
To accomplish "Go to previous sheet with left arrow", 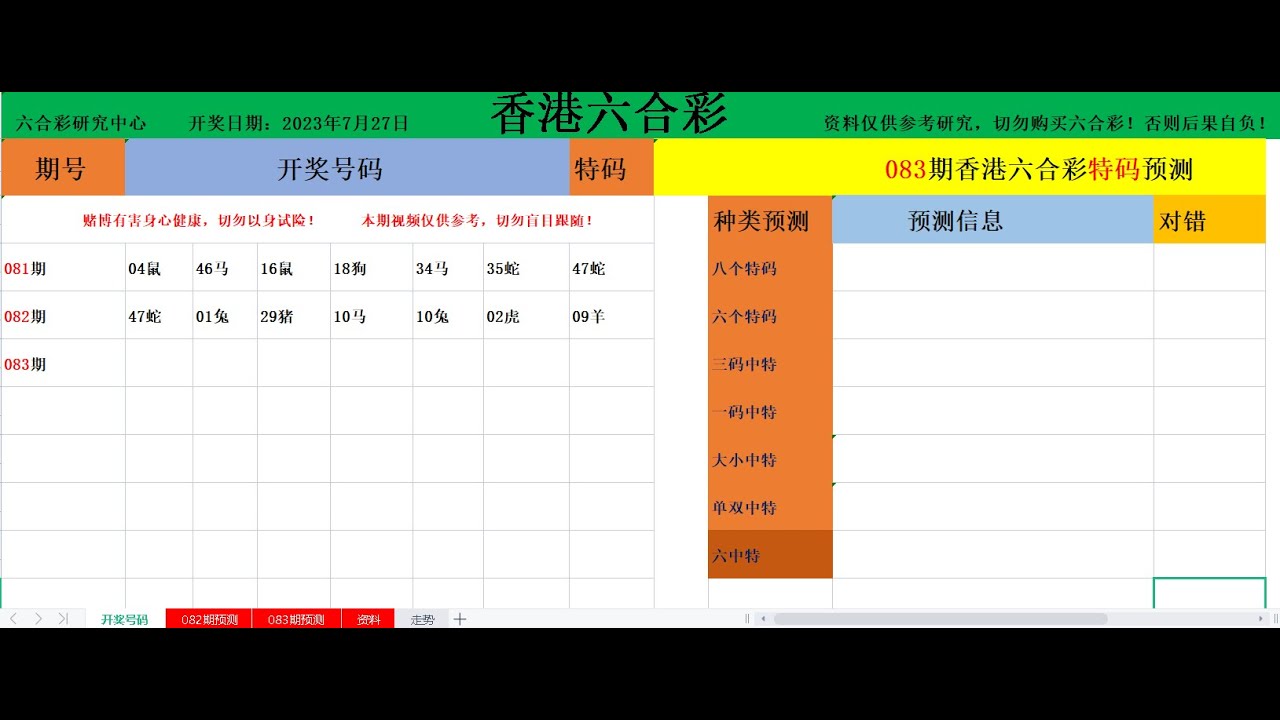I will coord(14,619).
